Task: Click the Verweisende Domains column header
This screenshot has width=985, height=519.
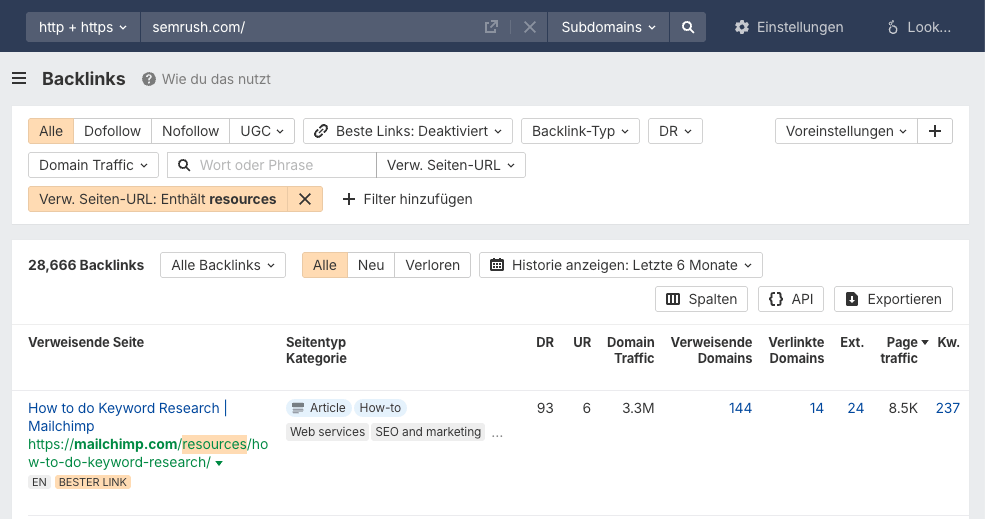Action: click(711, 350)
